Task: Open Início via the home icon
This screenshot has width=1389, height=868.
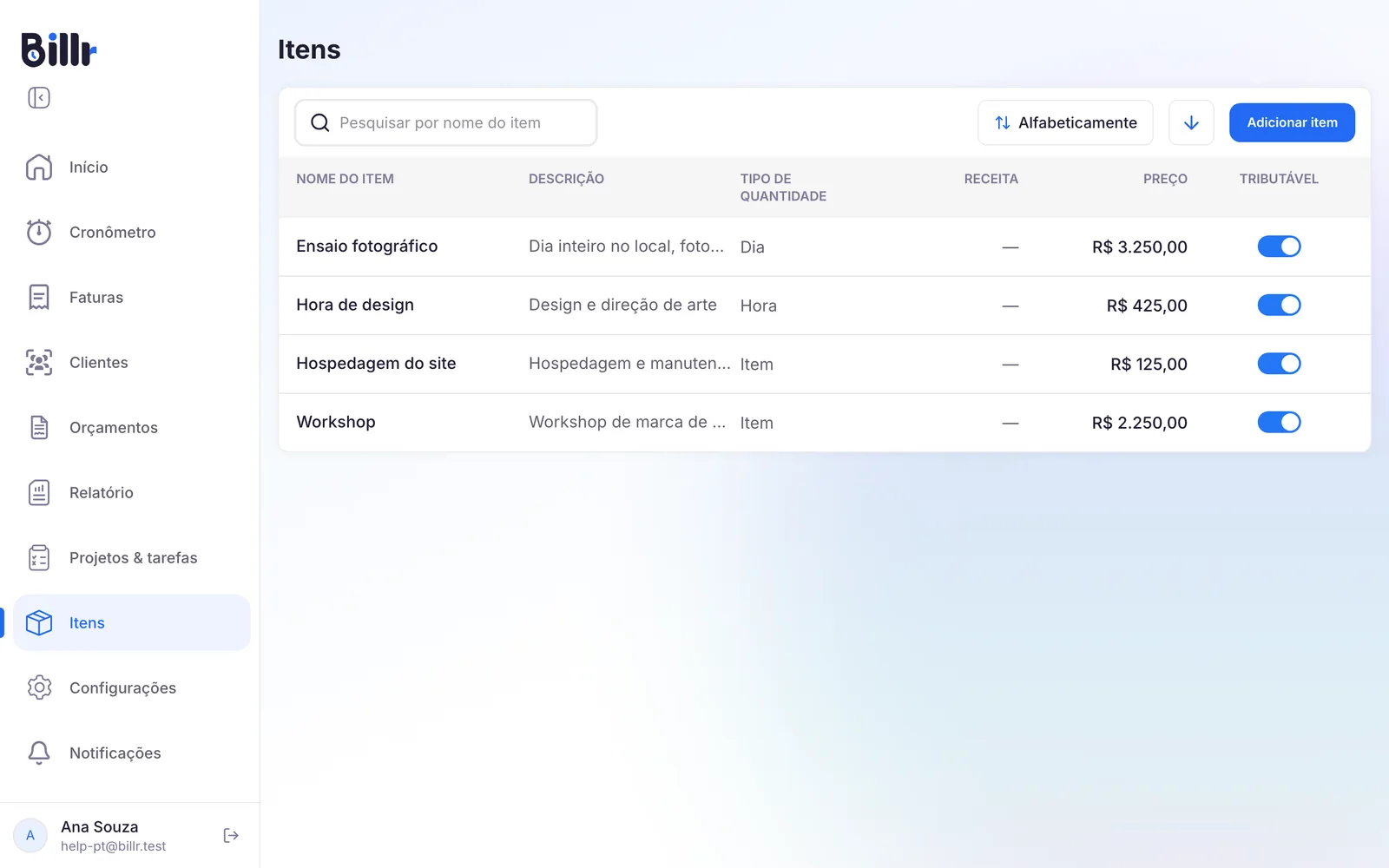Action: [39, 167]
